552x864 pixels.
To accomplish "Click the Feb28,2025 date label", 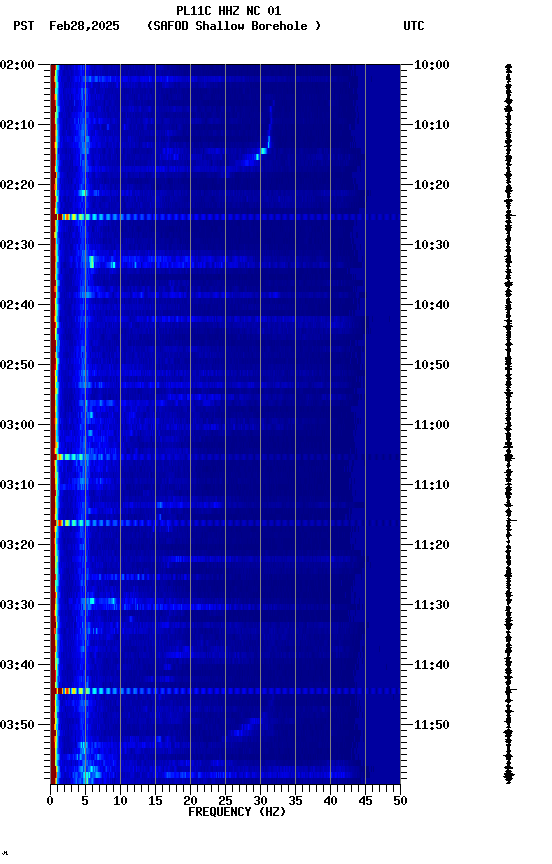I will pyautogui.click(x=84, y=26).
